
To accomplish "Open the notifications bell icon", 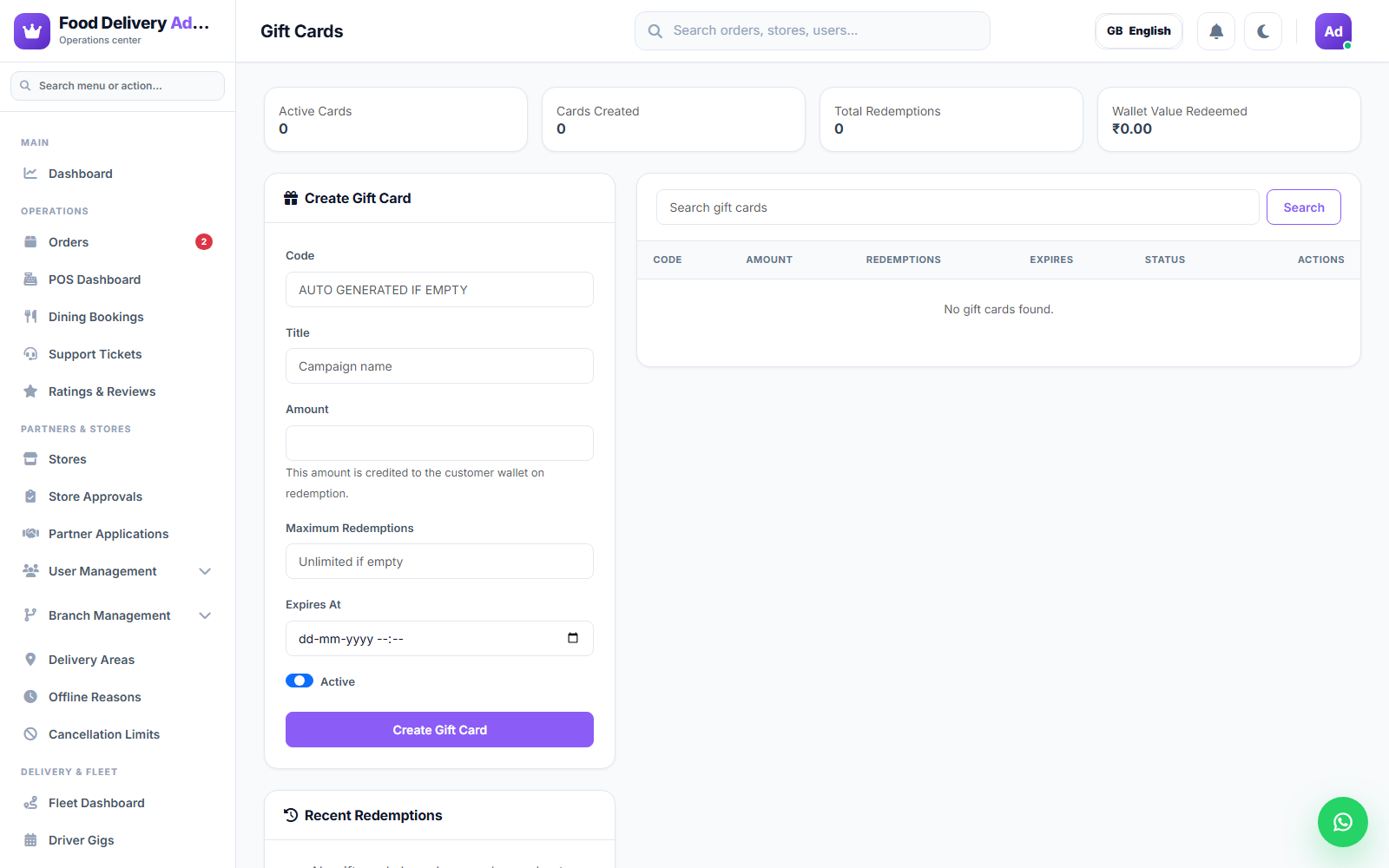I will [x=1216, y=31].
